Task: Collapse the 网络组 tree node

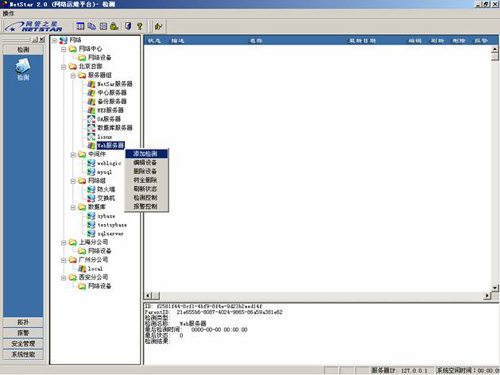Action: tap(73, 181)
